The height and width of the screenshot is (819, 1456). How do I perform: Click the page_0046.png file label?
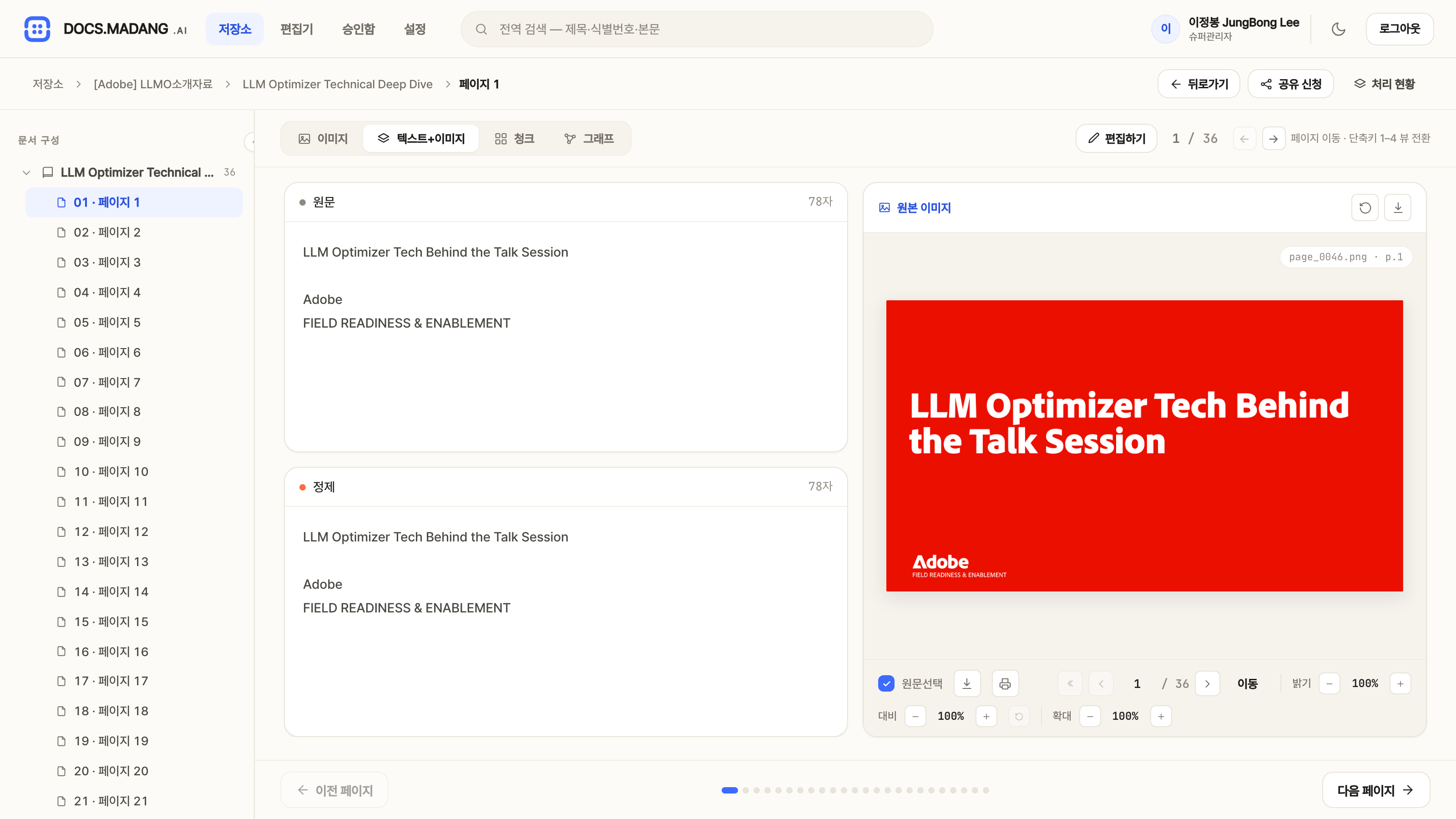[1345, 257]
